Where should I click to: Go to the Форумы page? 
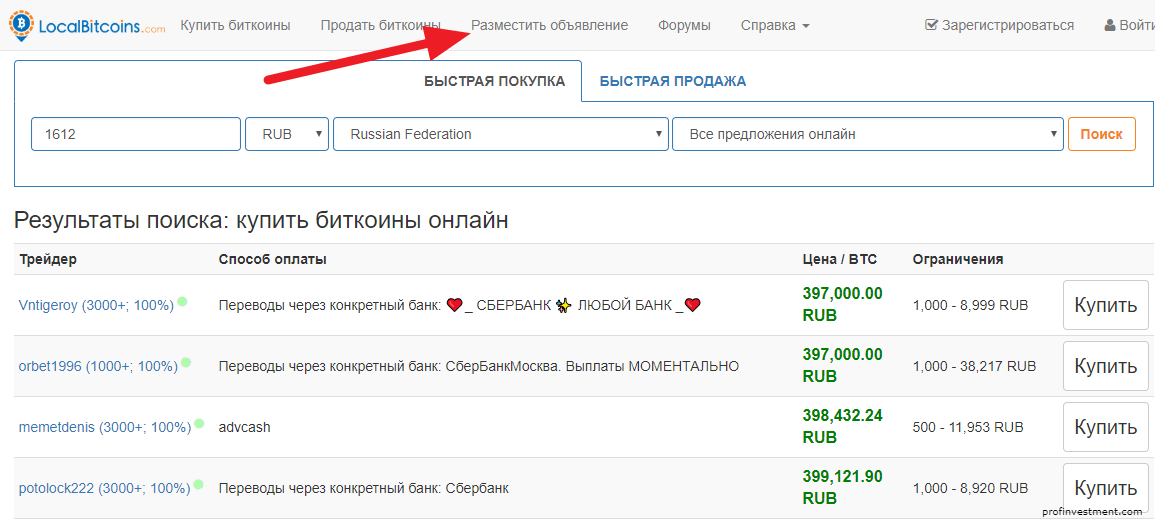pos(684,25)
